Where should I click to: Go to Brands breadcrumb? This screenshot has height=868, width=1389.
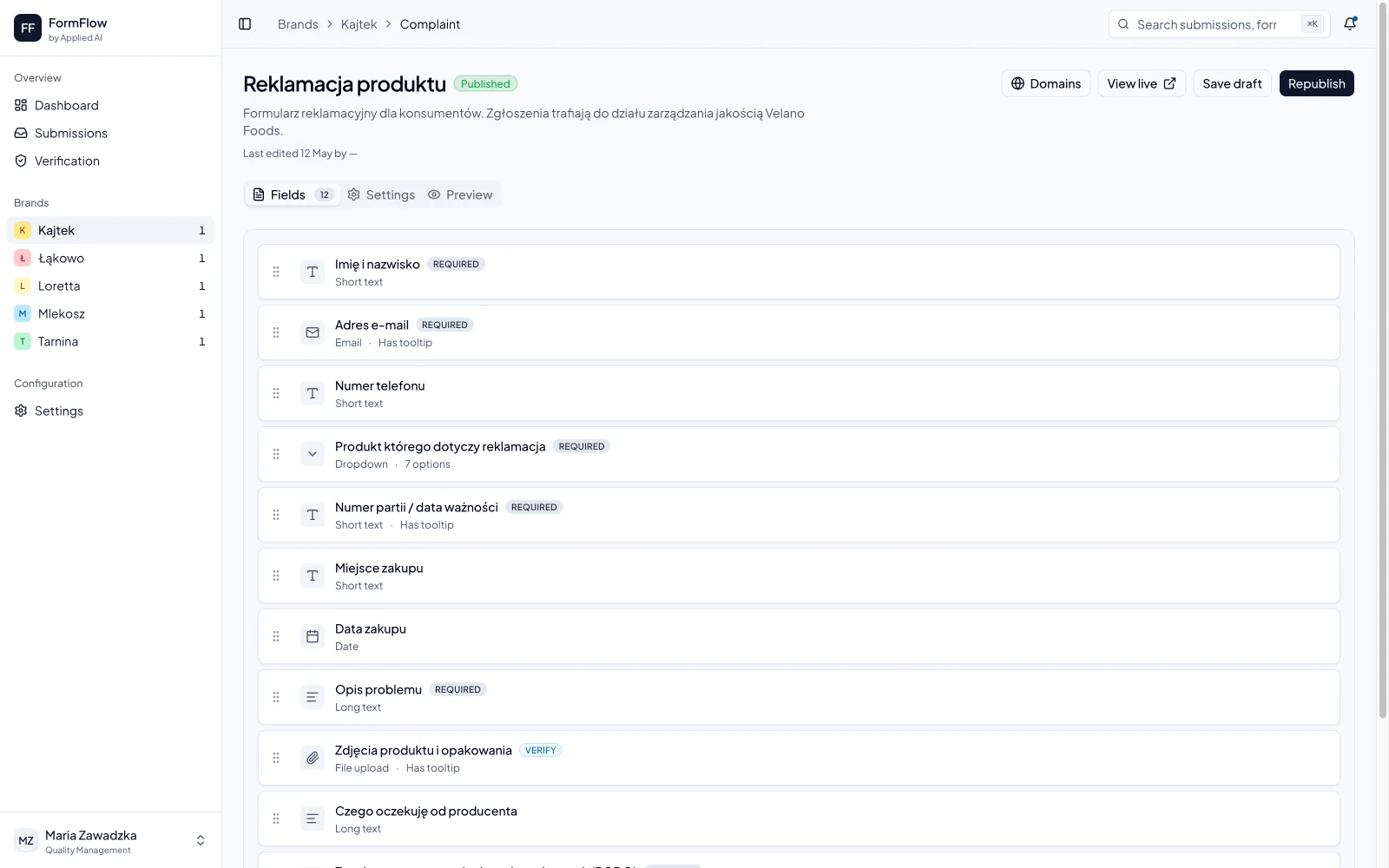[x=298, y=24]
